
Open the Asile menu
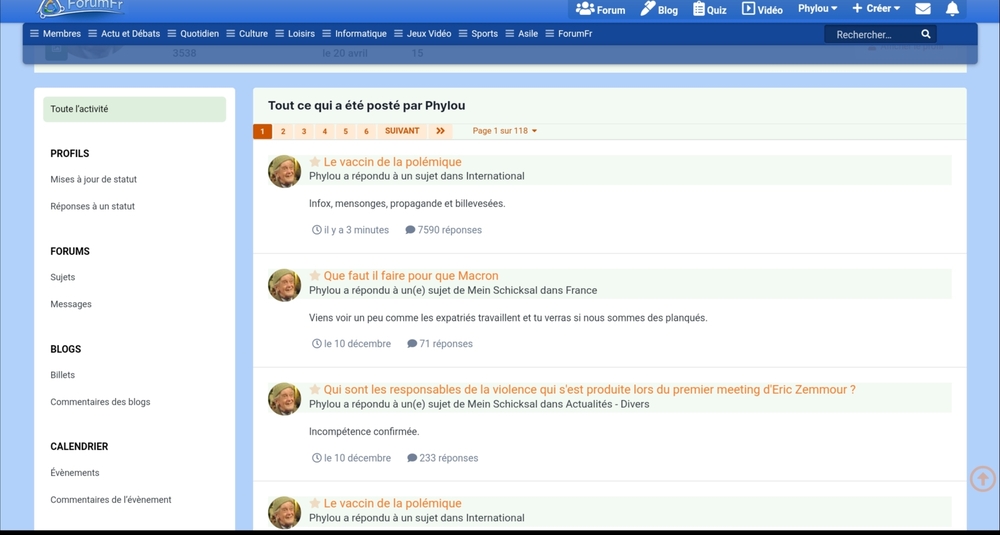[522, 34]
